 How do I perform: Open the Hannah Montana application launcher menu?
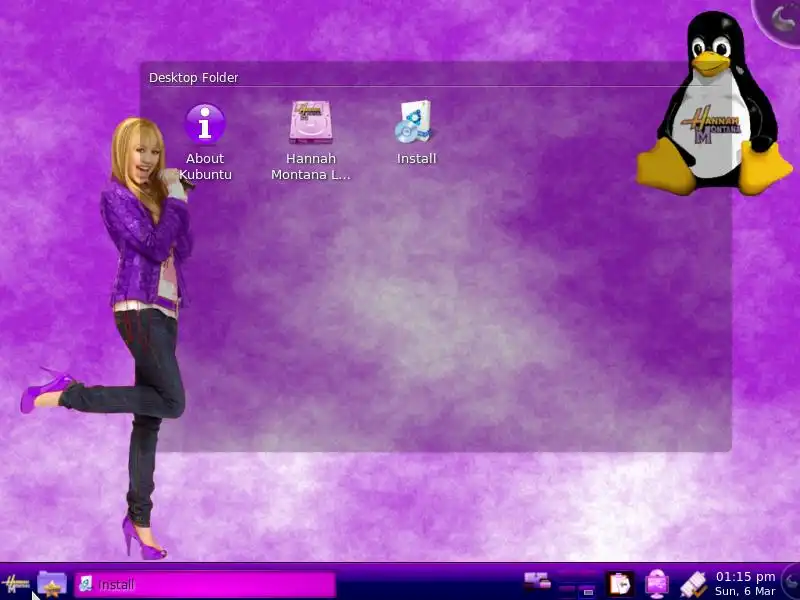(x=15, y=584)
